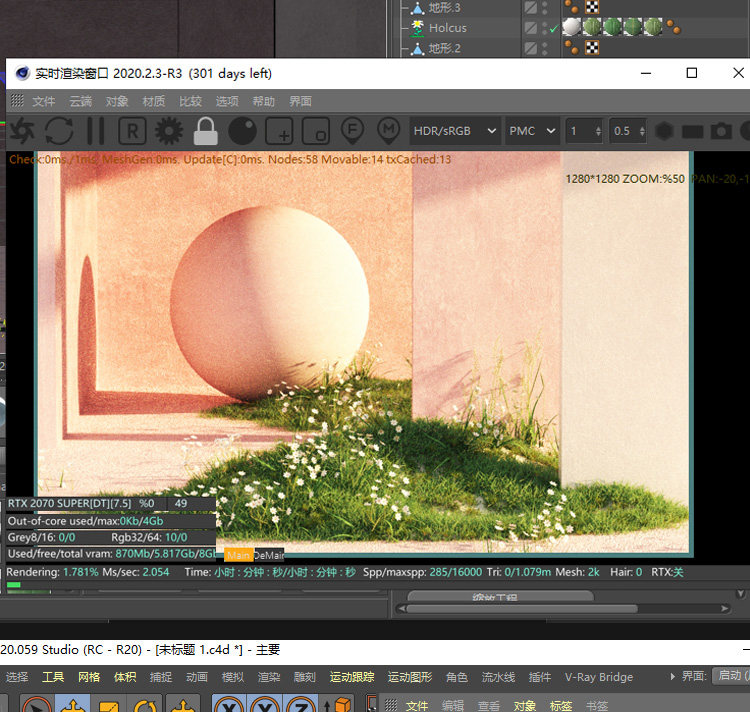The height and width of the screenshot is (712, 750).
Task: Open the 对象 menu in the live viewer
Action: coord(117,101)
